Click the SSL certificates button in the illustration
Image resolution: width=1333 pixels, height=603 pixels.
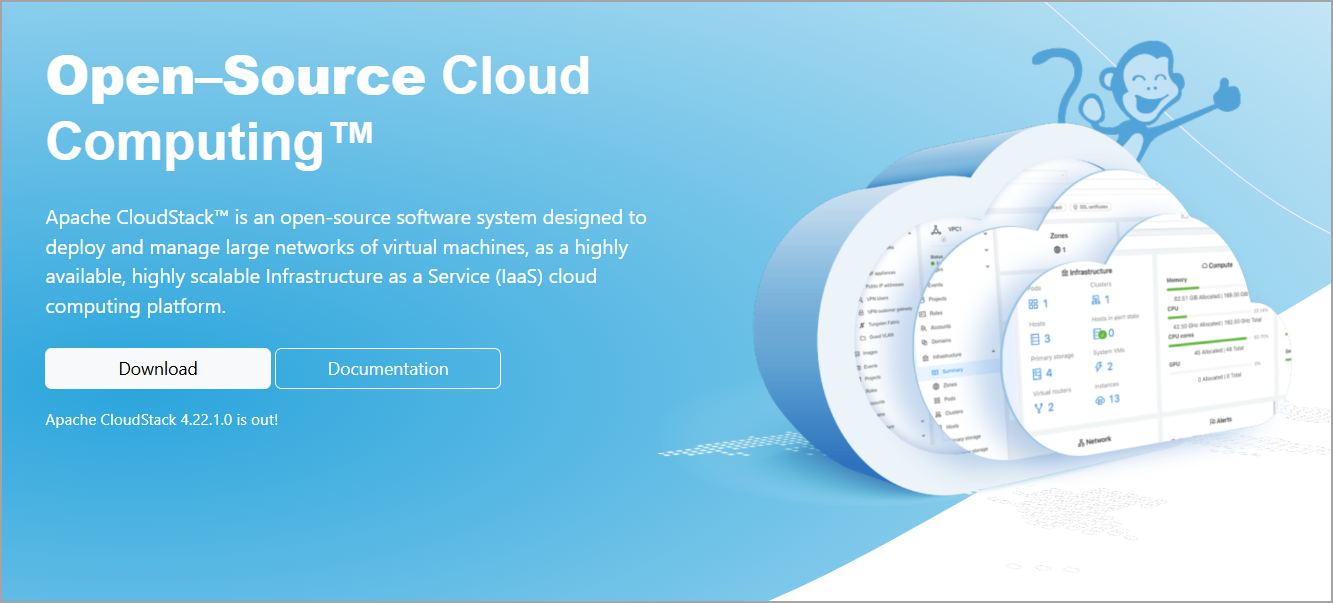click(x=1091, y=207)
